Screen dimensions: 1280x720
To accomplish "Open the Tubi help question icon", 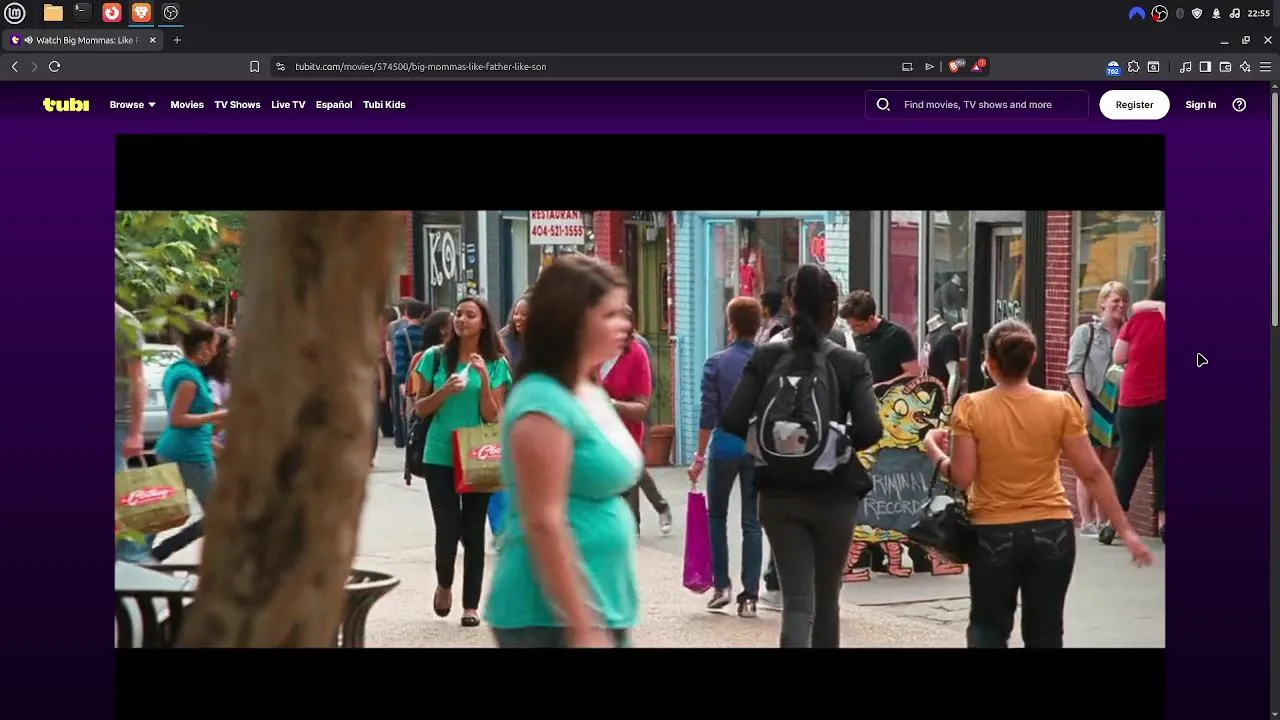I will click(x=1239, y=104).
